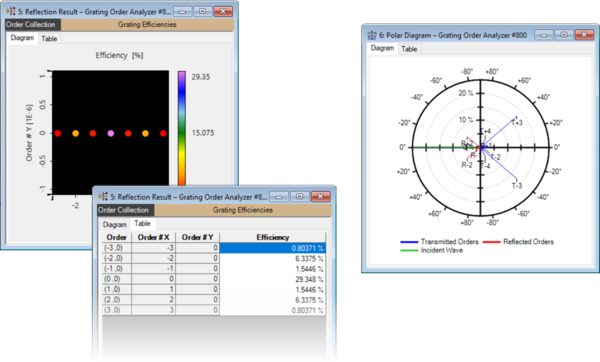Screen dimensions: 600x362
Task: Minimize the front Reflection Result table window
Action: click(x=279, y=196)
